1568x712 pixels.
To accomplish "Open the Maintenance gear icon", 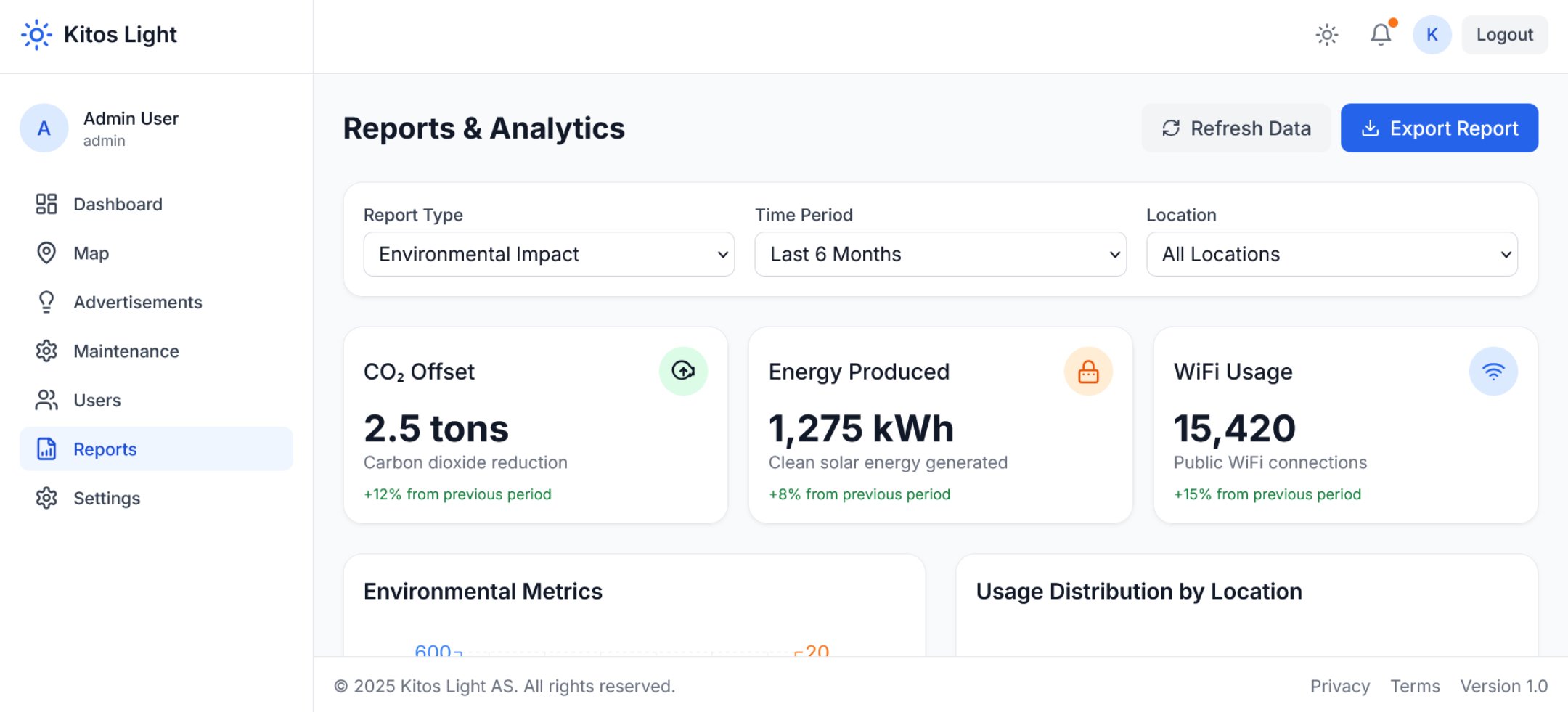I will [46, 351].
